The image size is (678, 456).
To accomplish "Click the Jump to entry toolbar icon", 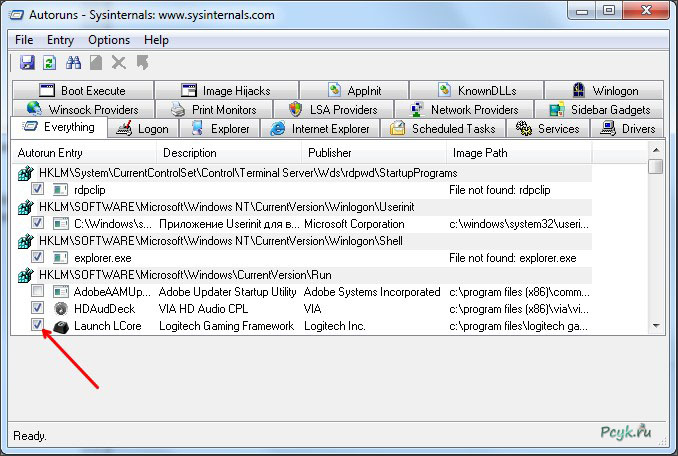I will (142, 63).
